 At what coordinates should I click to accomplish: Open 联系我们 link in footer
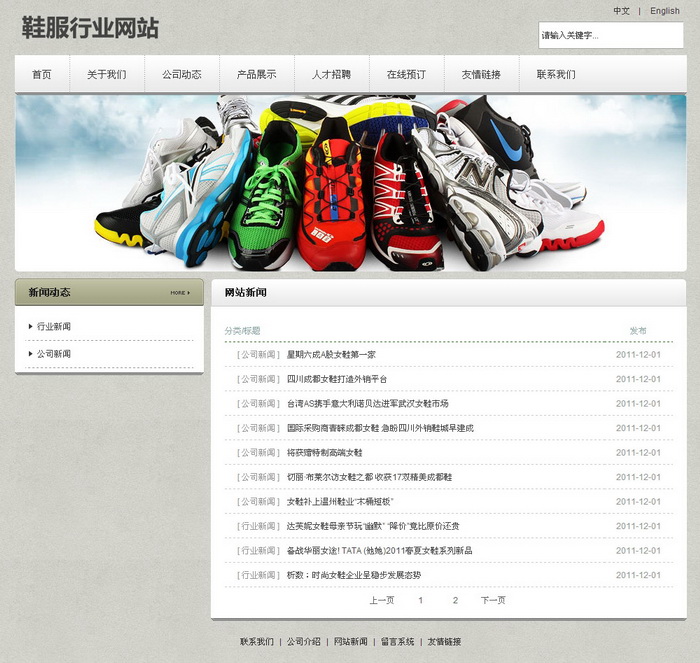257,642
